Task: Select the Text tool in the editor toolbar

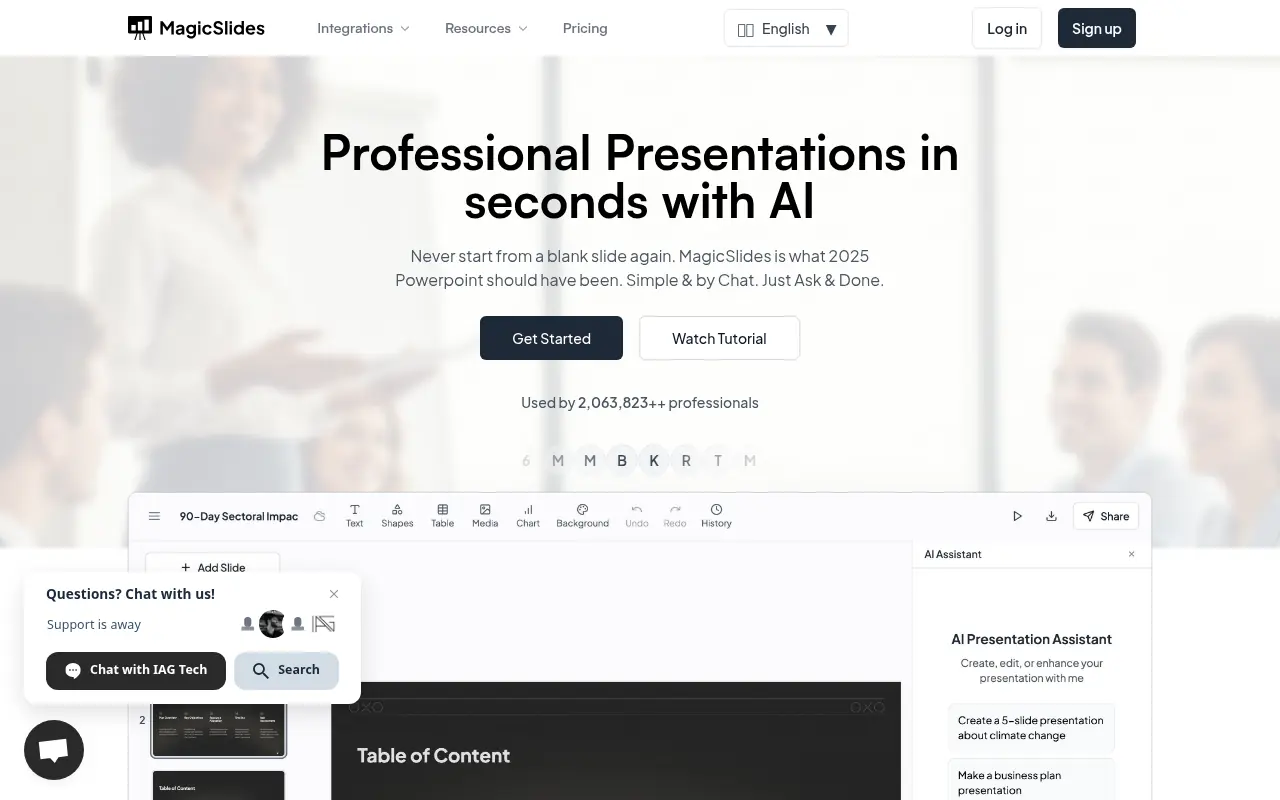Action: (354, 515)
